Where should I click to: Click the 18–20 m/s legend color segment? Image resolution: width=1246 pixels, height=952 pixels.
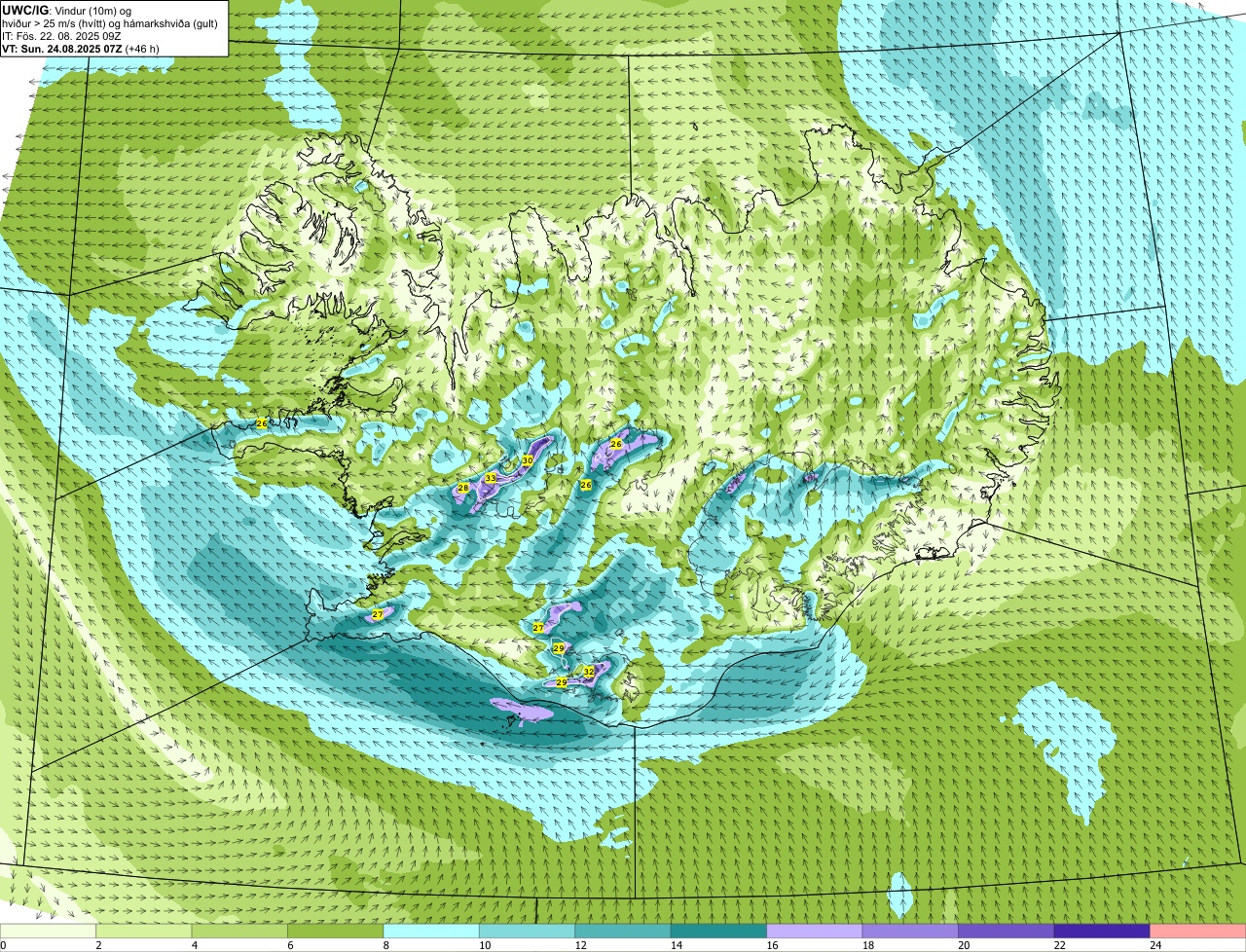point(911,932)
